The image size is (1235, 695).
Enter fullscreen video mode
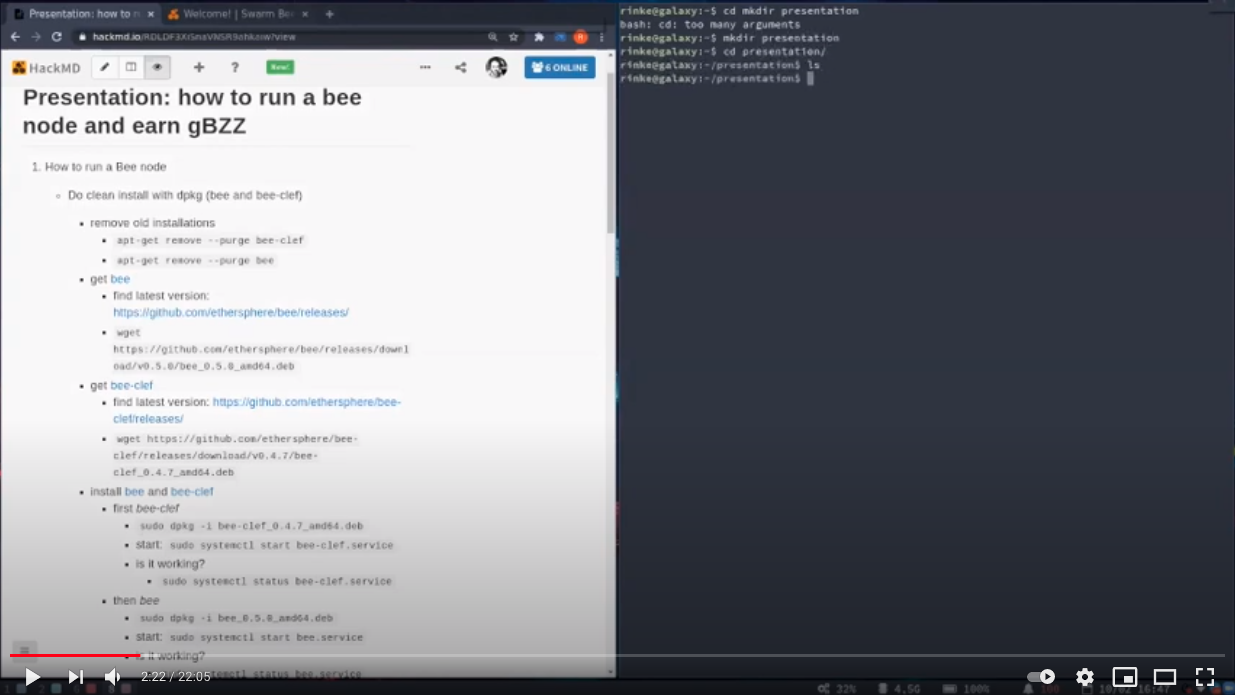(x=1205, y=677)
